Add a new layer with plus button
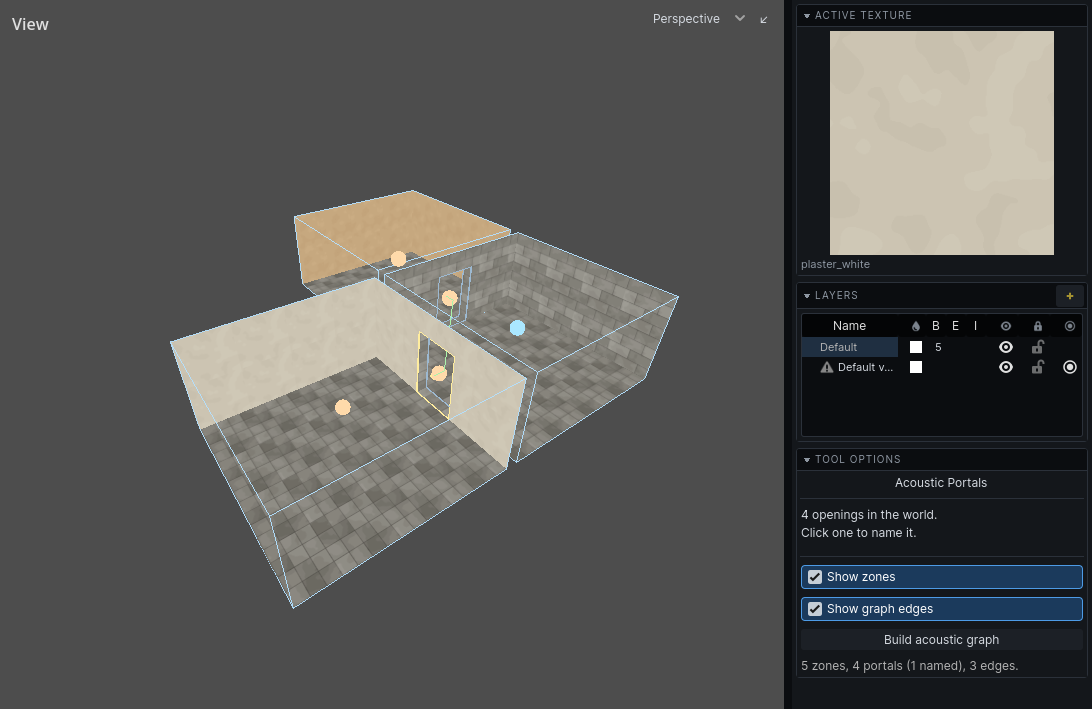Screen dimensions: 1092x709 click(x=1070, y=295)
